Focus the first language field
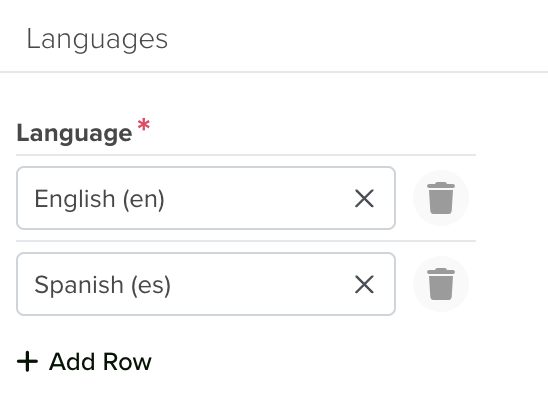This screenshot has width=548, height=400. 206,198
